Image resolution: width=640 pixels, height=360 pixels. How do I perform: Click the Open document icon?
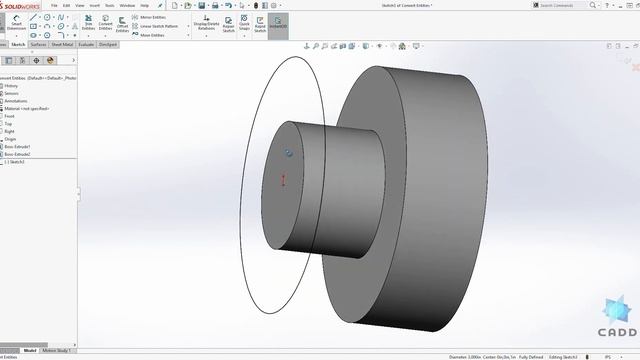click(x=188, y=5)
